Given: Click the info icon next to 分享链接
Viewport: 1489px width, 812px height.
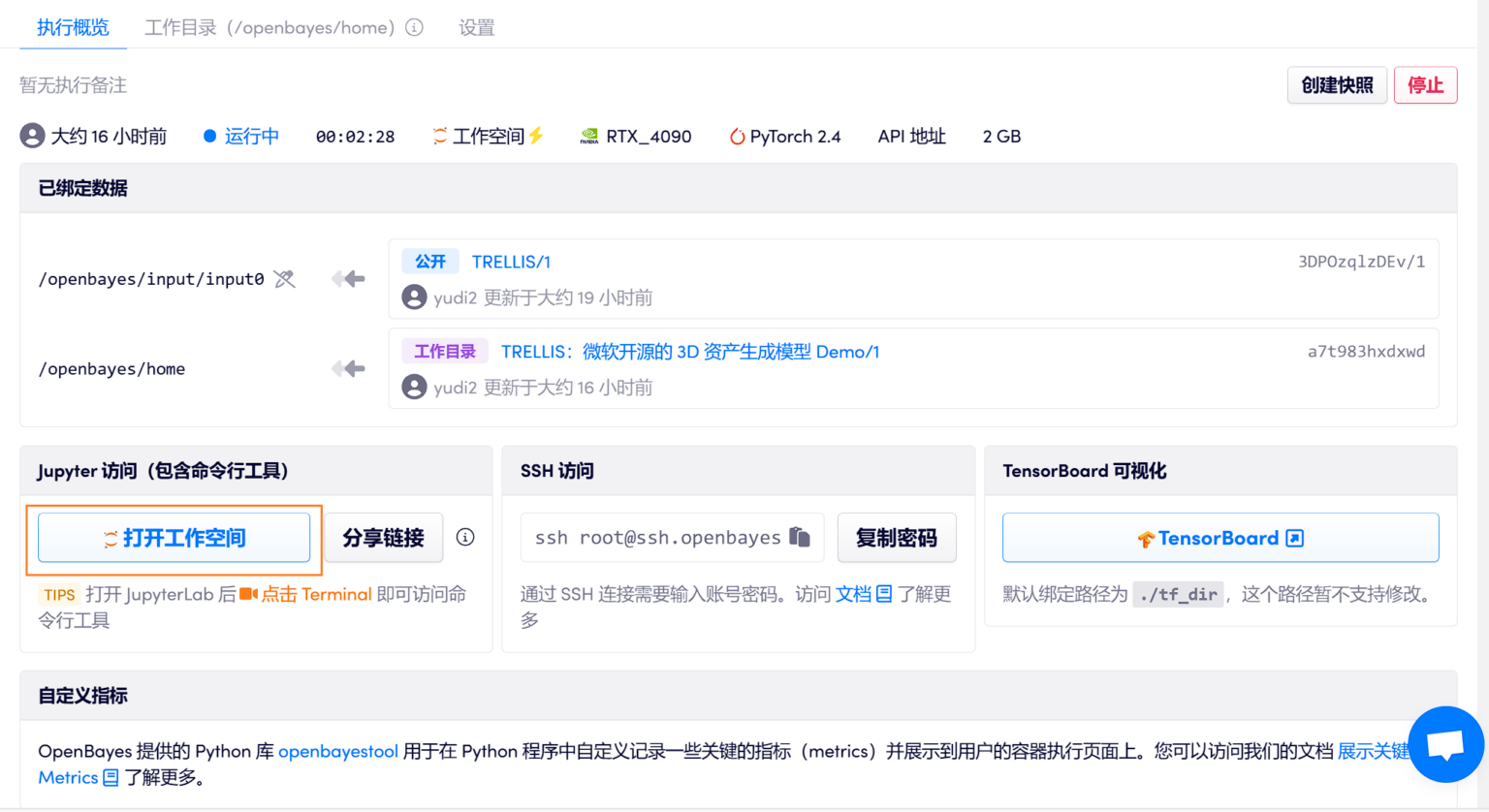Looking at the screenshot, I should pyautogui.click(x=465, y=537).
